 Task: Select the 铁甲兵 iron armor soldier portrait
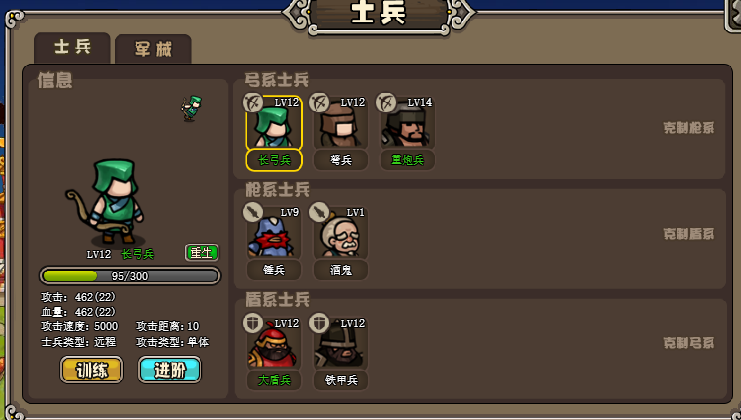click(340, 343)
